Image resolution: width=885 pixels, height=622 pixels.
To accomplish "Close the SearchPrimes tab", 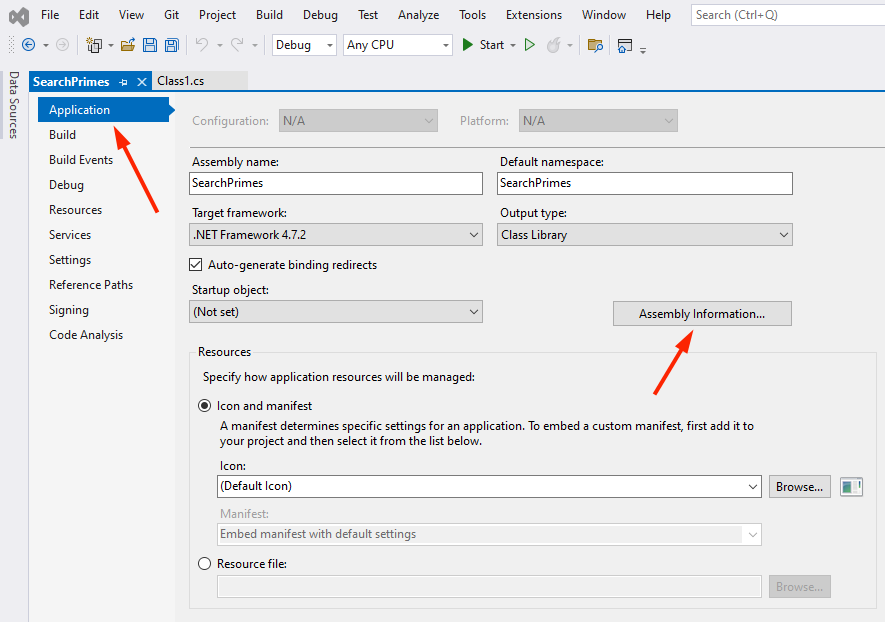I will tap(142, 82).
